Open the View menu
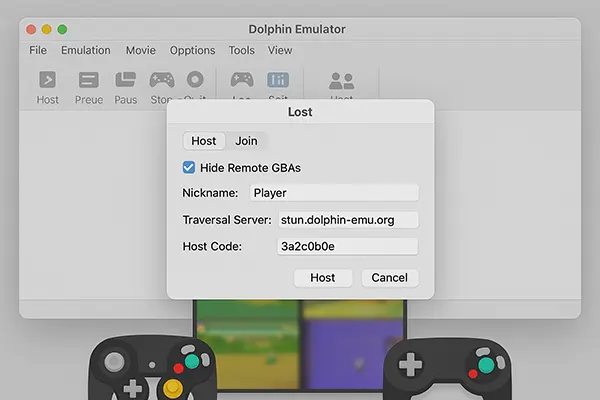This screenshot has height=400, width=600. click(280, 50)
